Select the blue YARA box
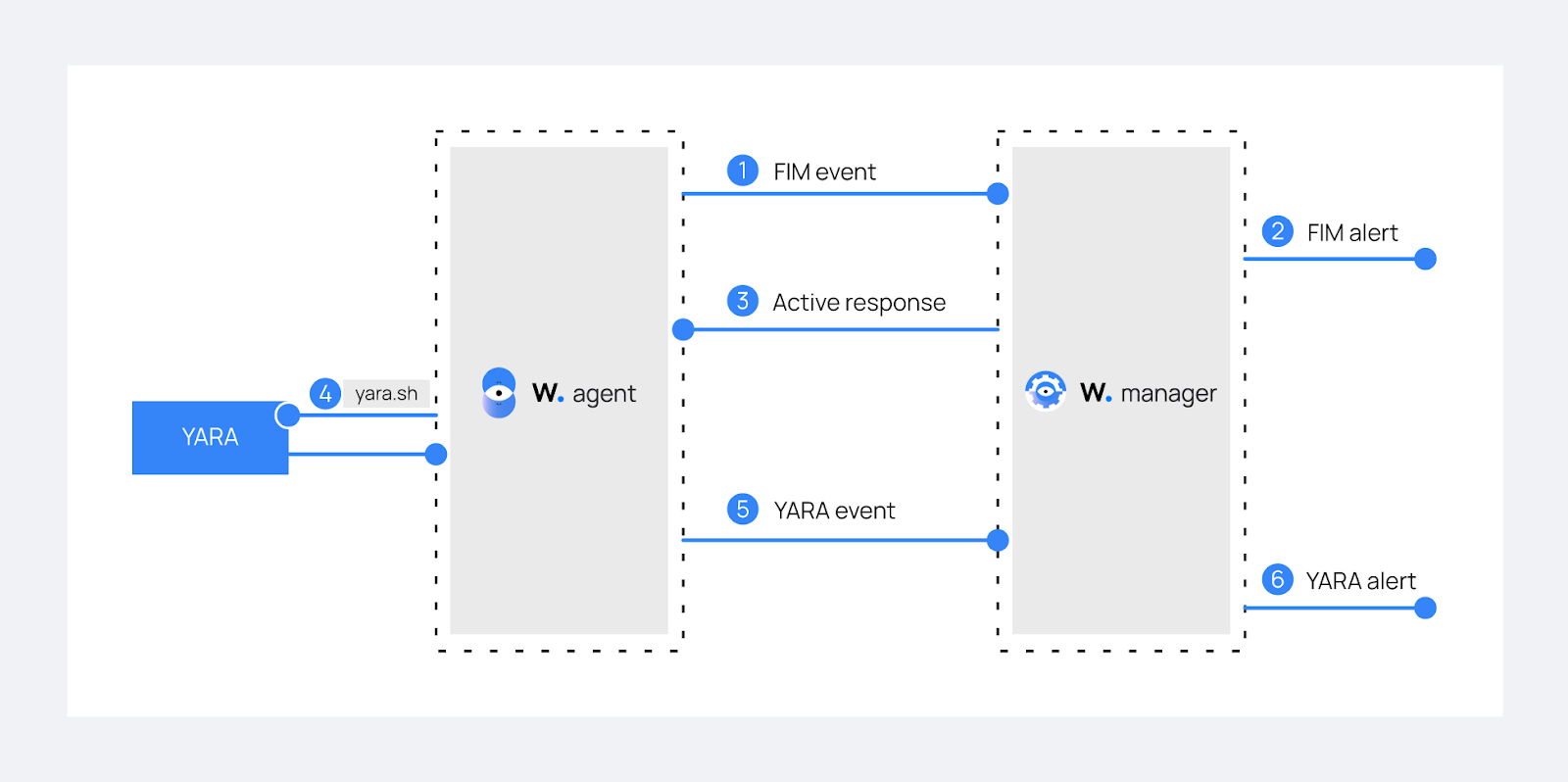Screen dimensions: 1568x782 210,437
